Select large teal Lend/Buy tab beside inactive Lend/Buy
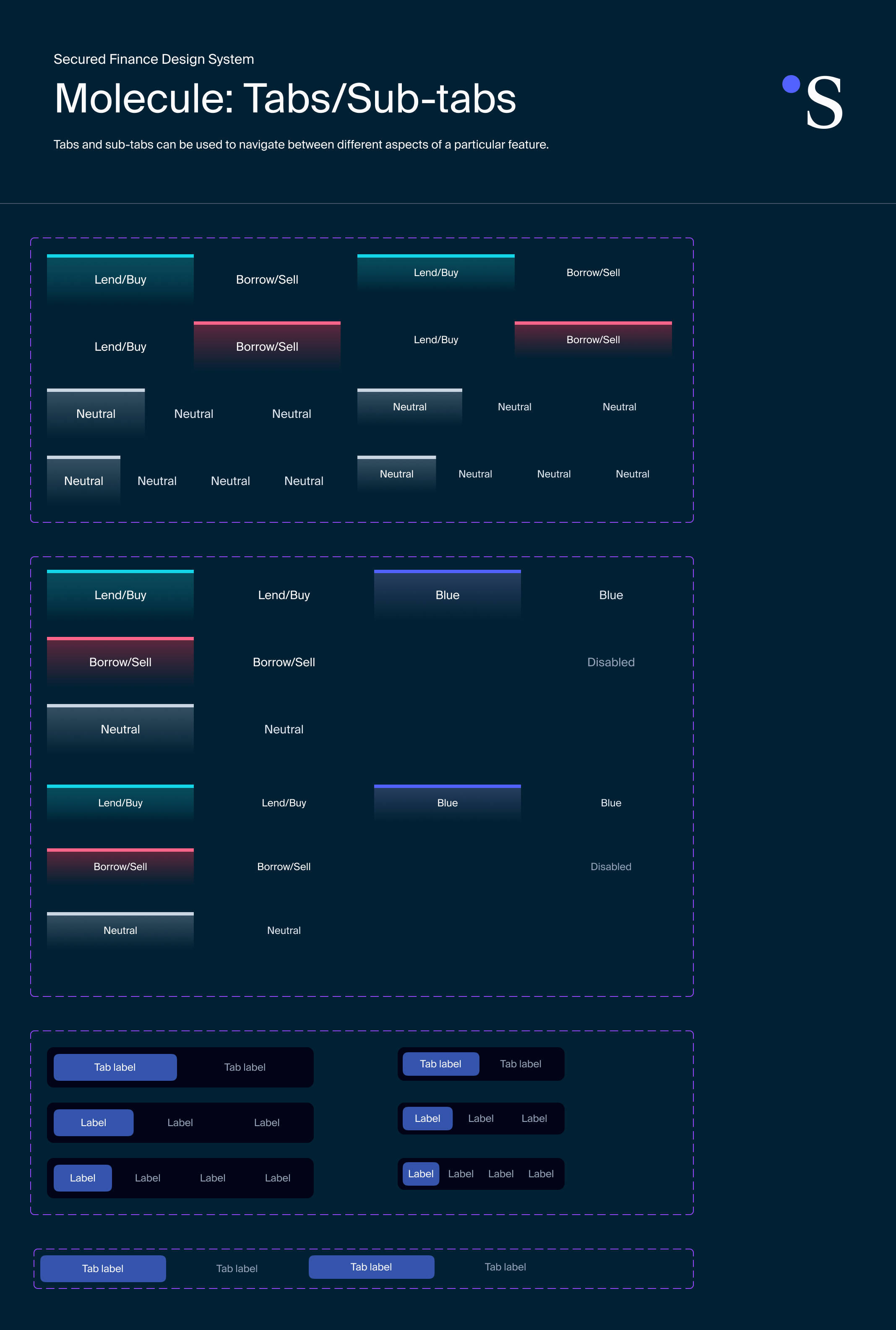This screenshot has width=896, height=1330. (x=120, y=595)
